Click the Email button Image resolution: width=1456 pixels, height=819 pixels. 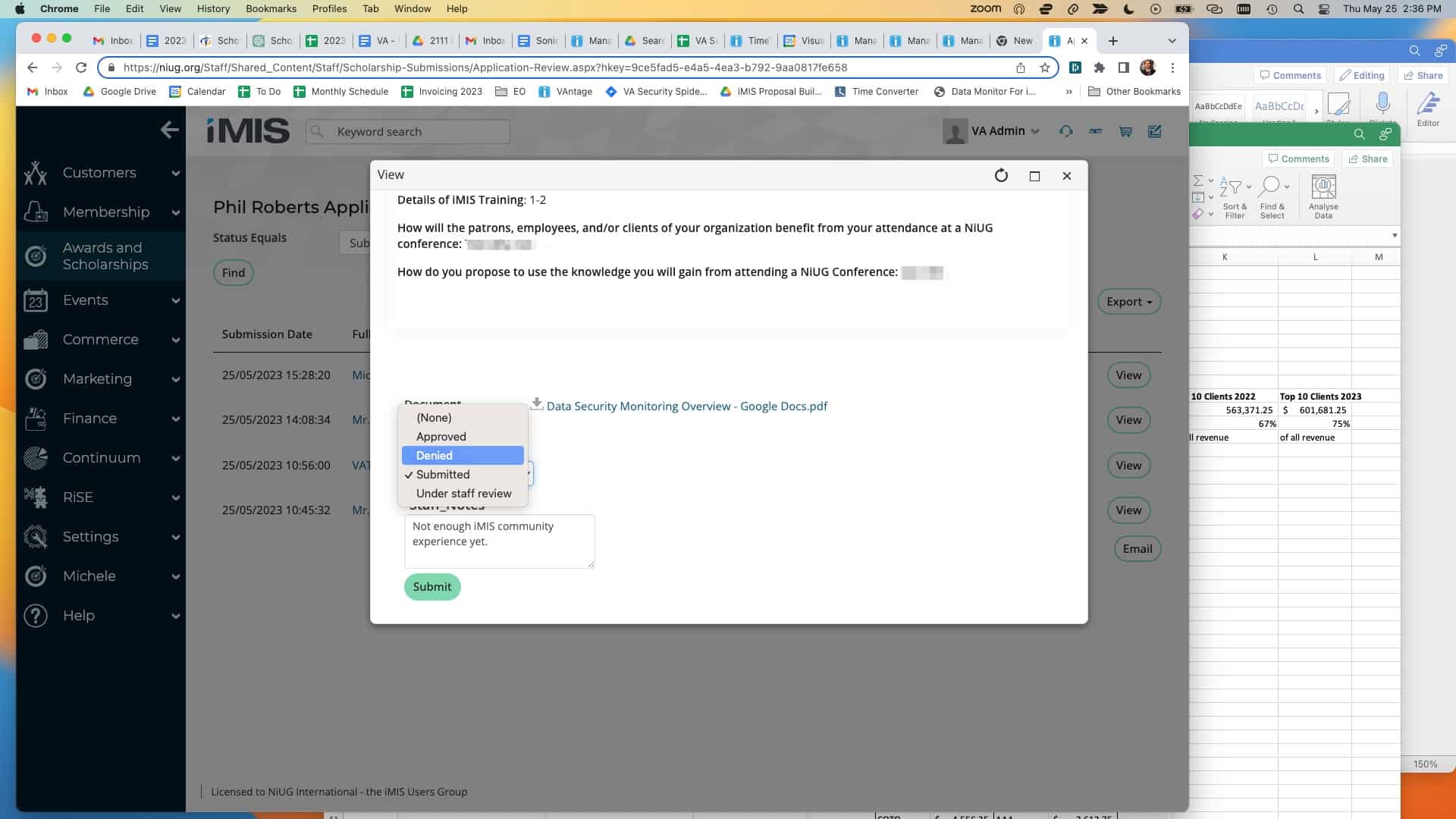coord(1137,549)
